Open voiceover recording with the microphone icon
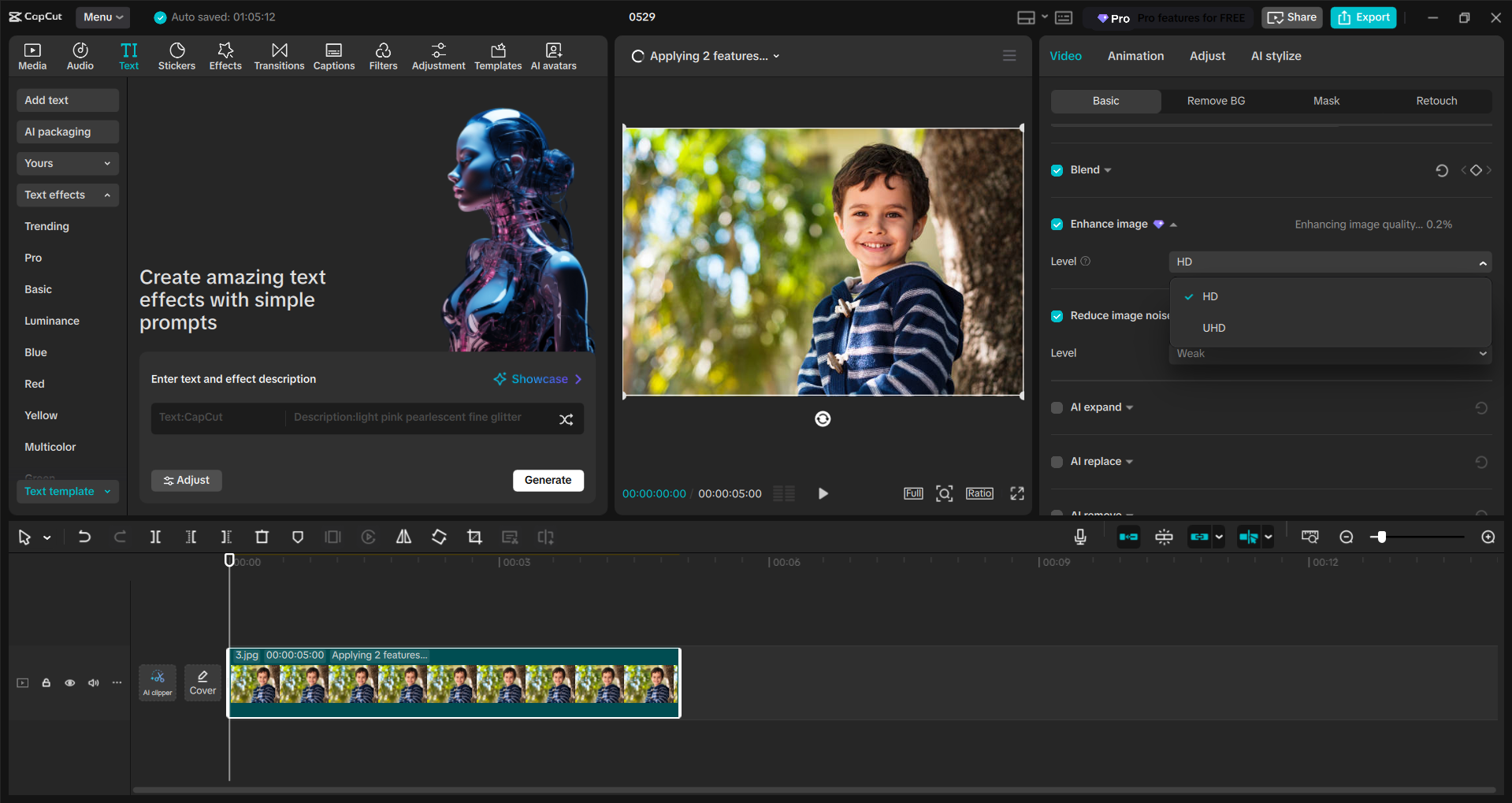 point(1079,537)
